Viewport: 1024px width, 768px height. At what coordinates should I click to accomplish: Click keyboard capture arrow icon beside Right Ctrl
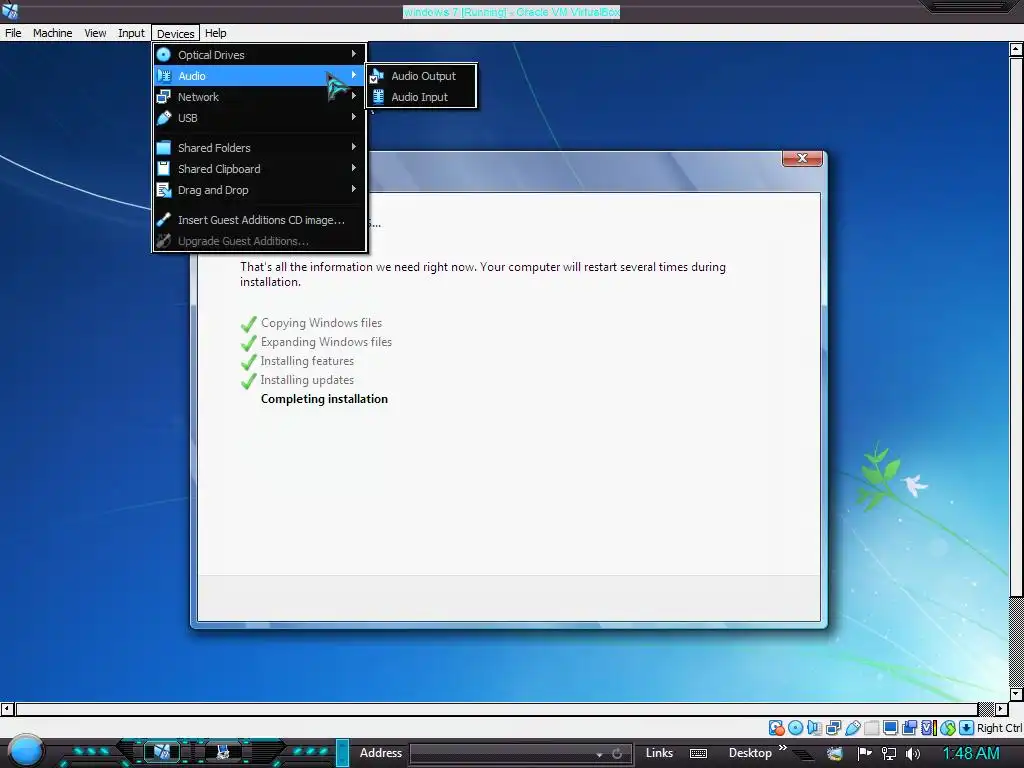(x=967, y=728)
